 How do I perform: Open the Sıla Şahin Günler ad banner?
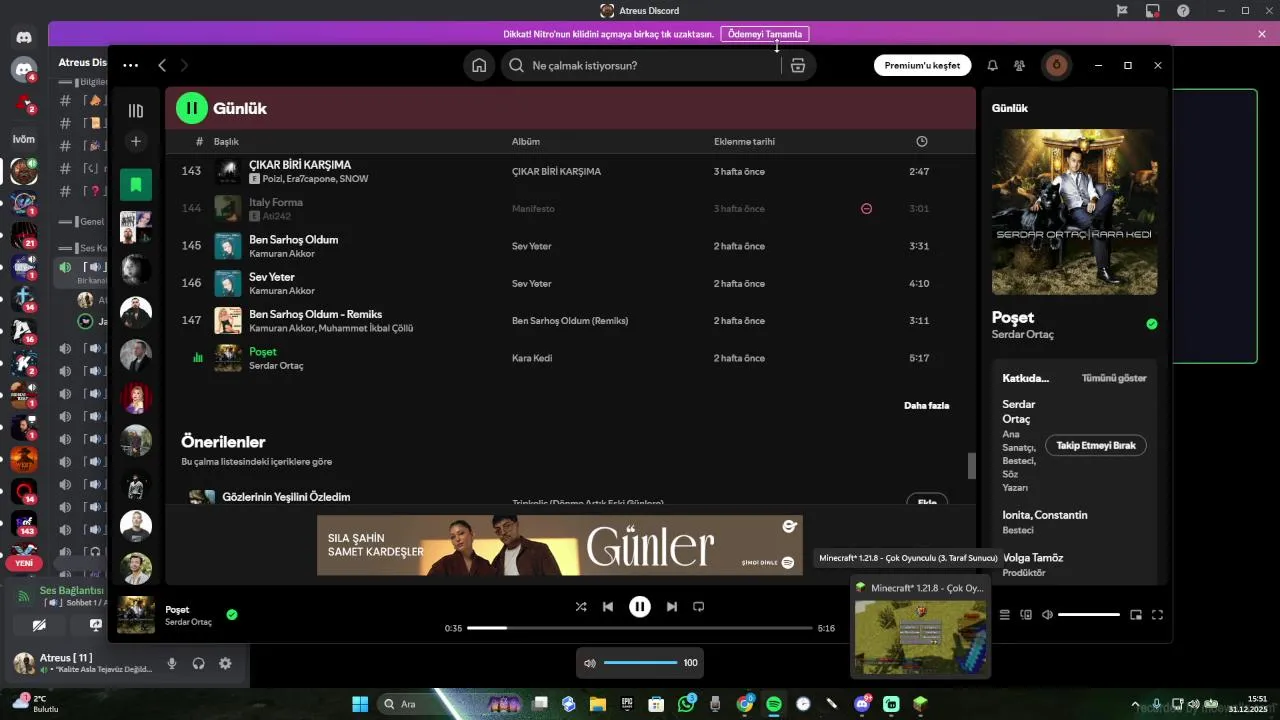click(x=560, y=545)
